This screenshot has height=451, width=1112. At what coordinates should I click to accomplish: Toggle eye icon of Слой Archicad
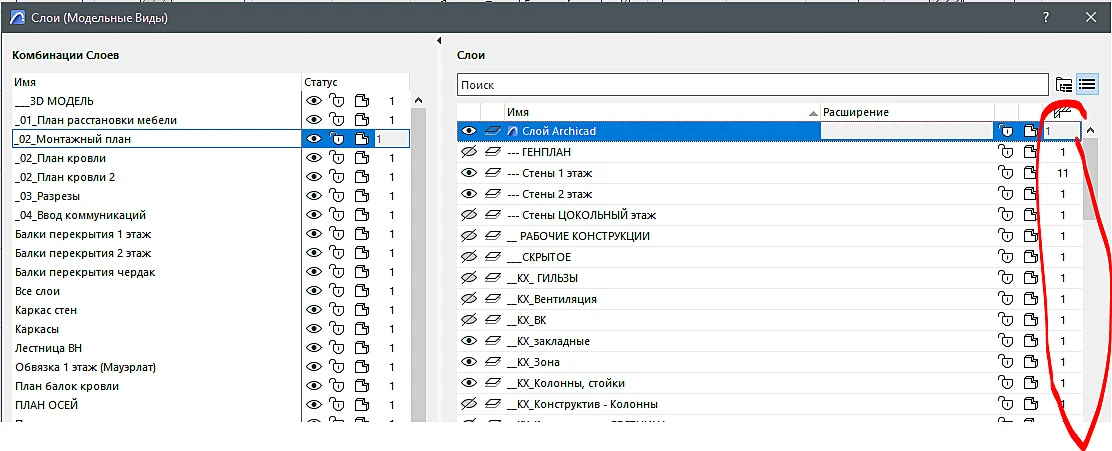tap(468, 131)
